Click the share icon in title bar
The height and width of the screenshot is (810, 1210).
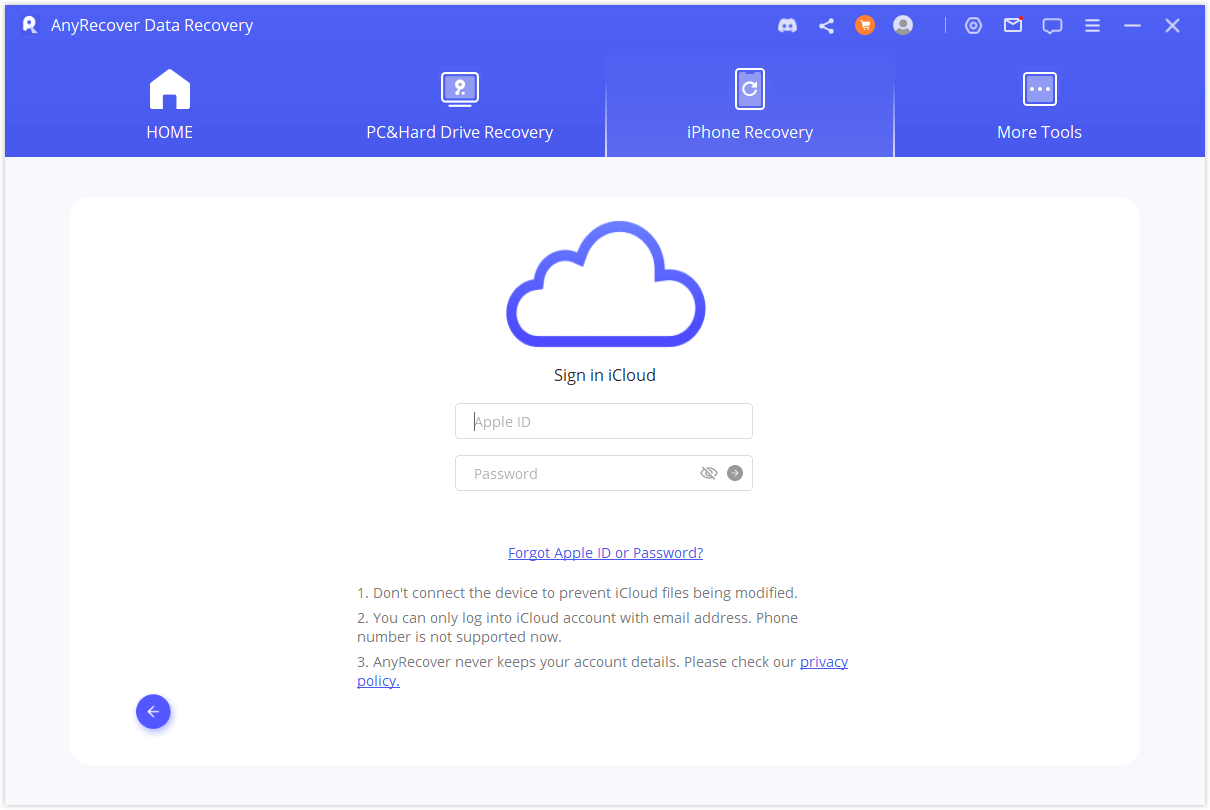[x=826, y=26]
